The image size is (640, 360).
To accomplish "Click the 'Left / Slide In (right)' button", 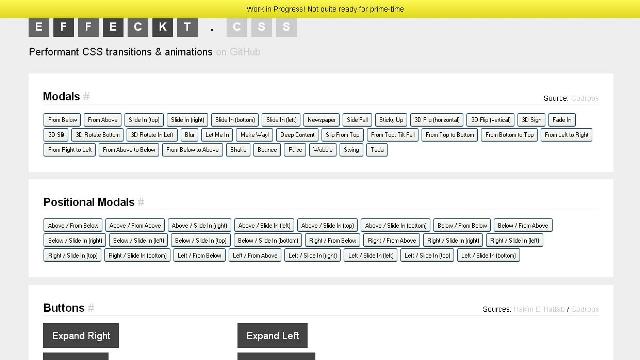I will [313, 256].
